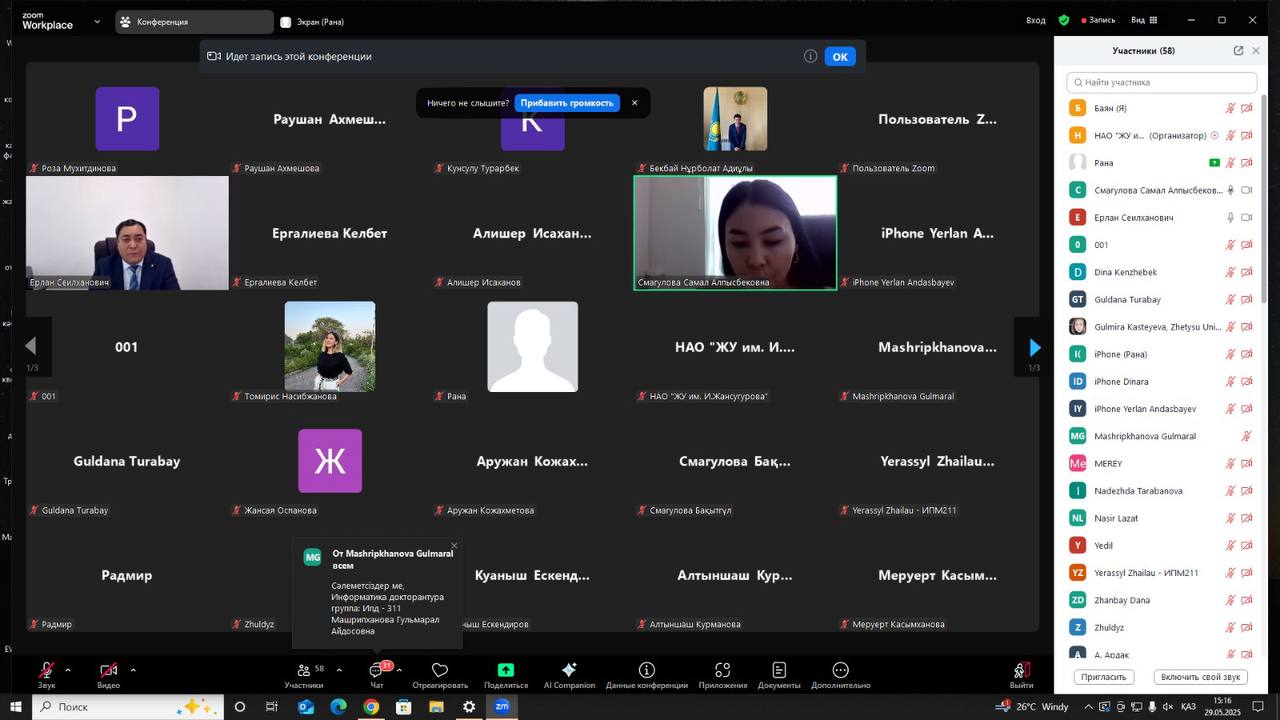The image size is (1280, 720).
Task: Open the Apps panel (Приложения)
Action: 722,675
